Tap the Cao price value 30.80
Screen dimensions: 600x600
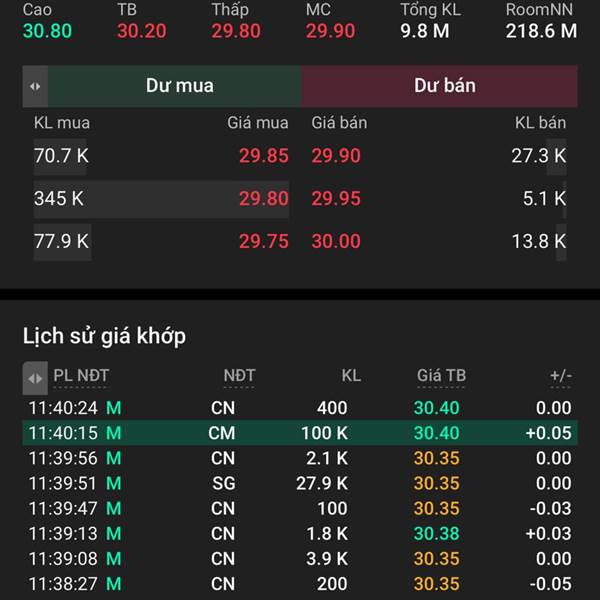pyautogui.click(x=47, y=30)
